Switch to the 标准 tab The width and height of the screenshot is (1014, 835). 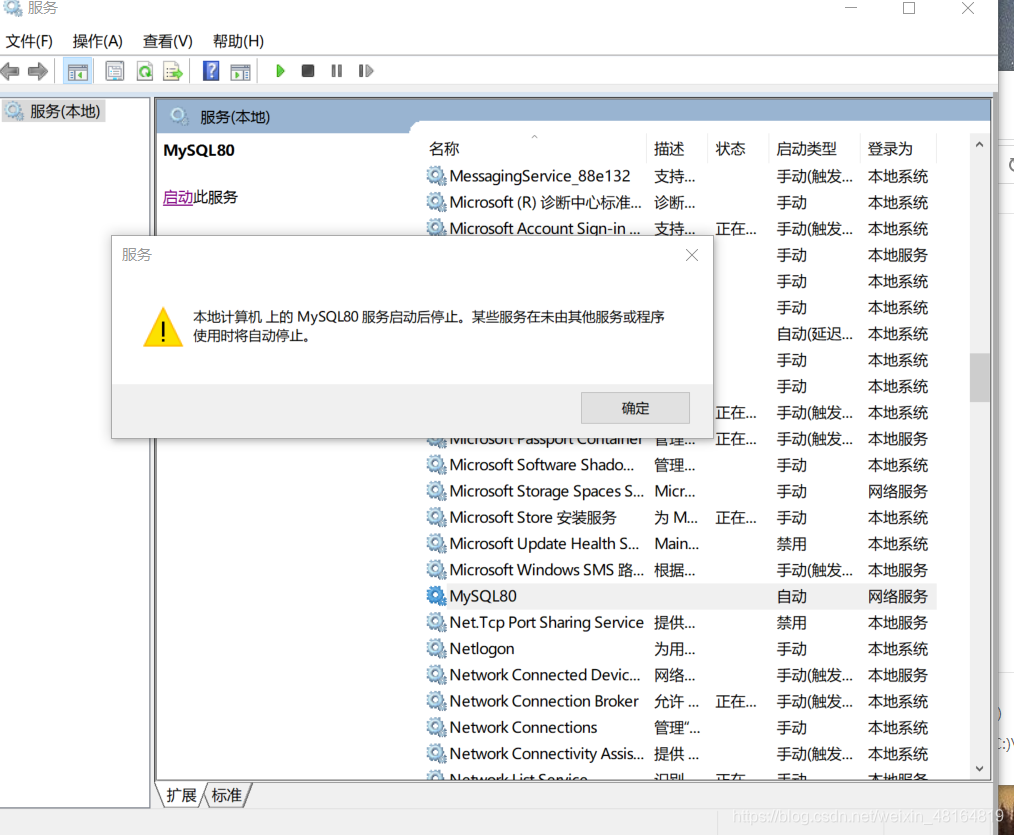point(226,795)
